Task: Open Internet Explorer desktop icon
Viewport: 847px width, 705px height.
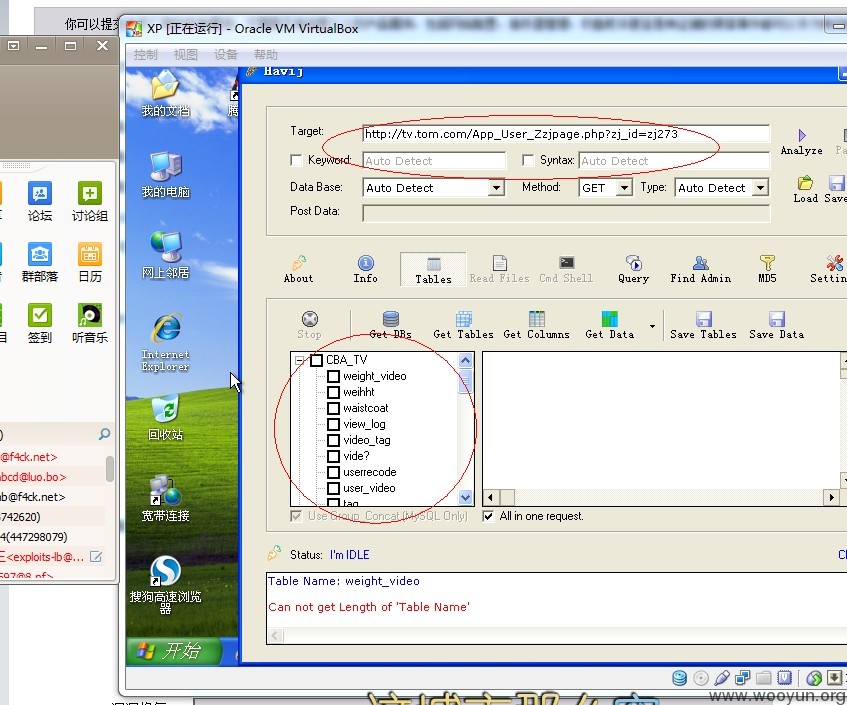Action: pyautogui.click(x=165, y=342)
